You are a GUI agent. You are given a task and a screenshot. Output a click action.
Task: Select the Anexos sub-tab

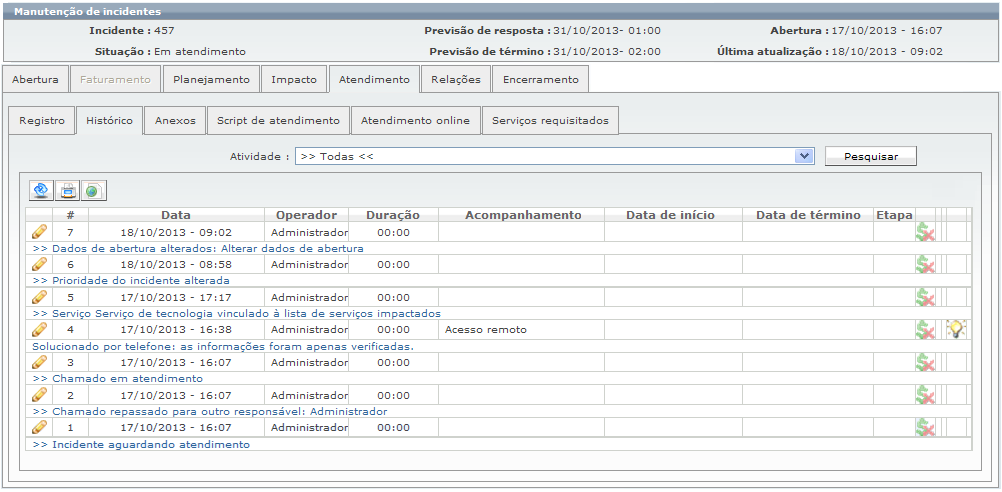[175, 120]
